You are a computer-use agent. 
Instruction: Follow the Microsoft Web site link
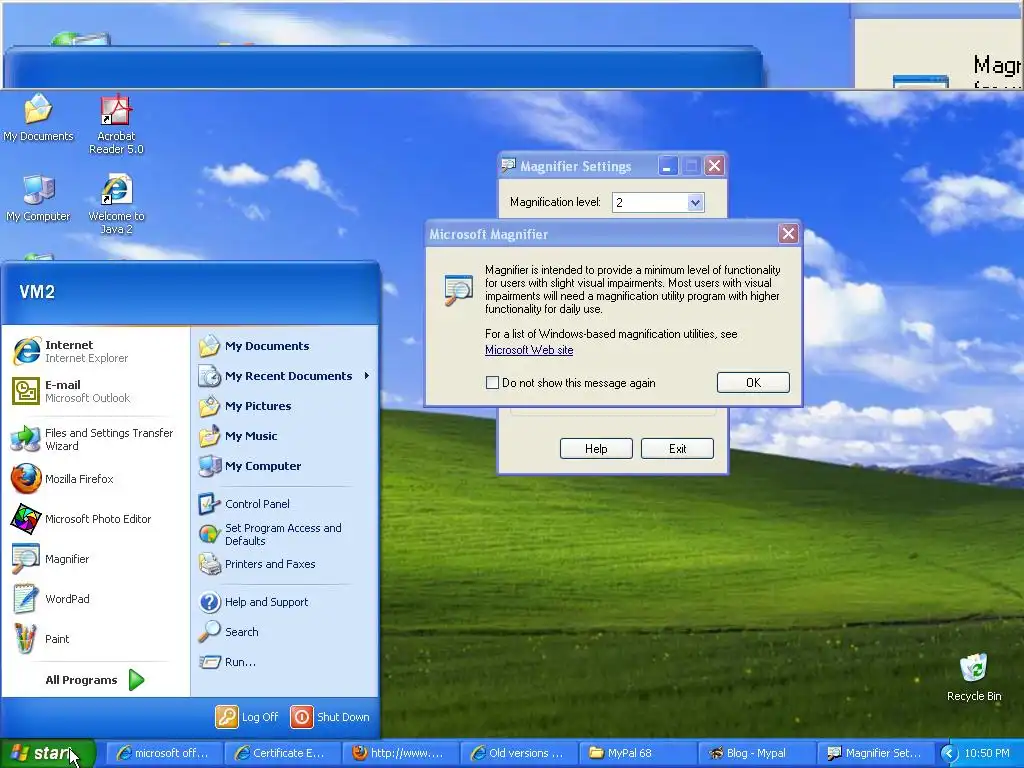[x=529, y=350]
